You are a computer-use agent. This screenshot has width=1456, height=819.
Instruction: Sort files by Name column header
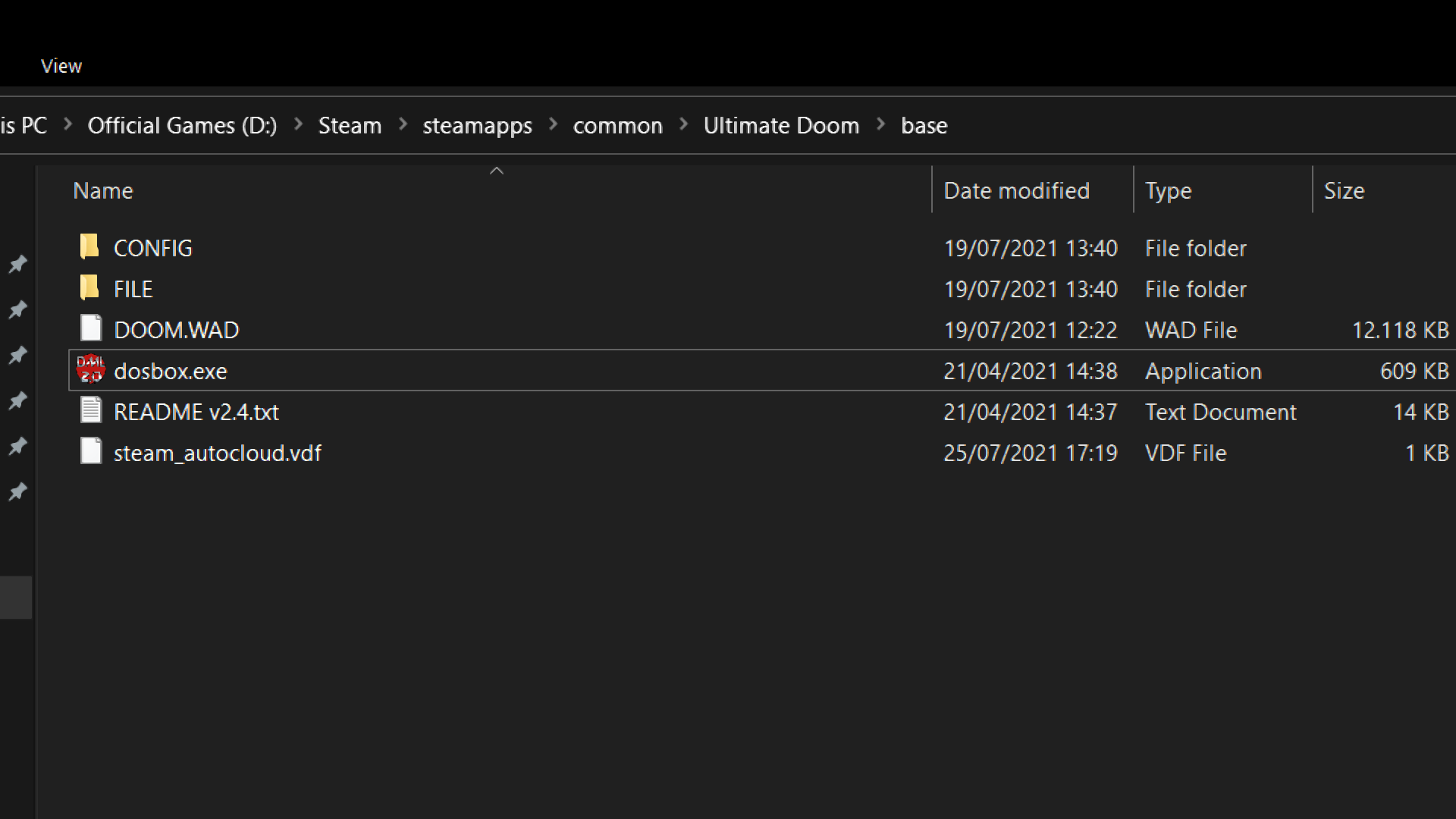pyautogui.click(x=103, y=190)
